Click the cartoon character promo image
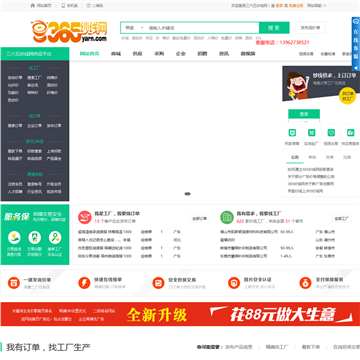The height and width of the screenshot is (360, 360). click(297, 85)
